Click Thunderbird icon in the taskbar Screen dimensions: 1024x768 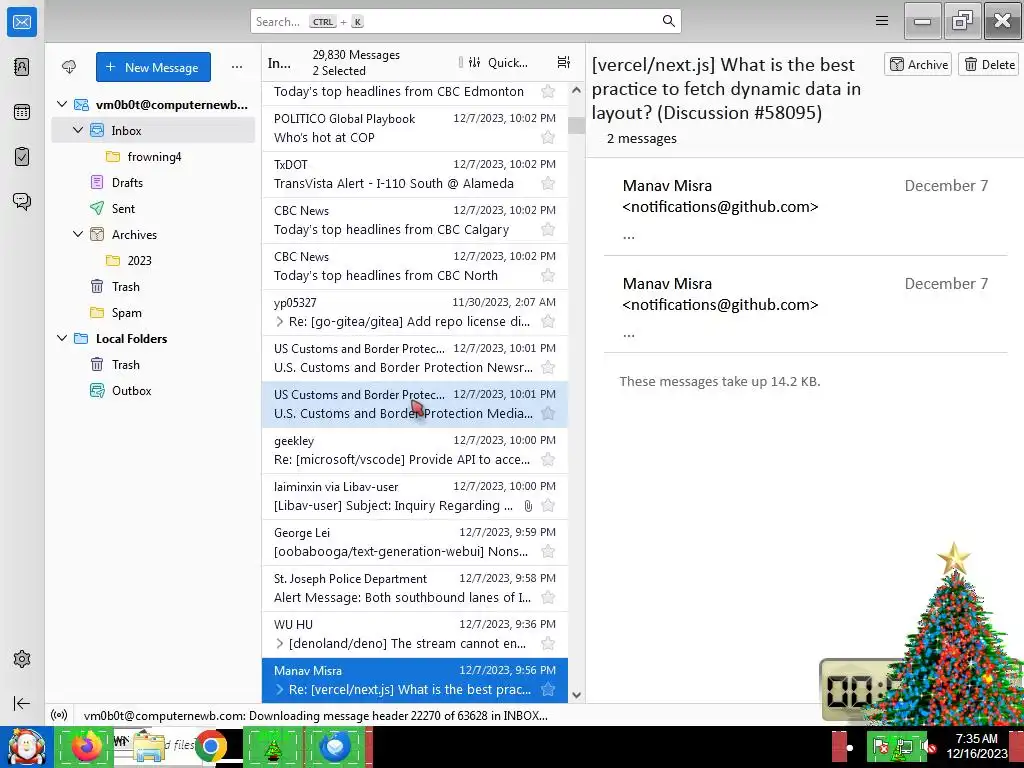(335, 746)
